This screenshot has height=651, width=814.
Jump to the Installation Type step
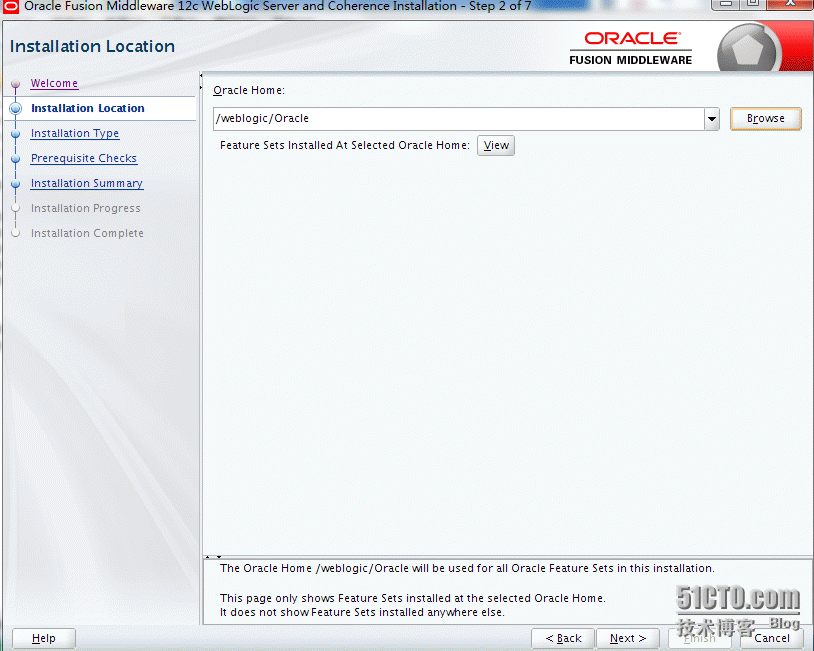click(x=75, y=133)
